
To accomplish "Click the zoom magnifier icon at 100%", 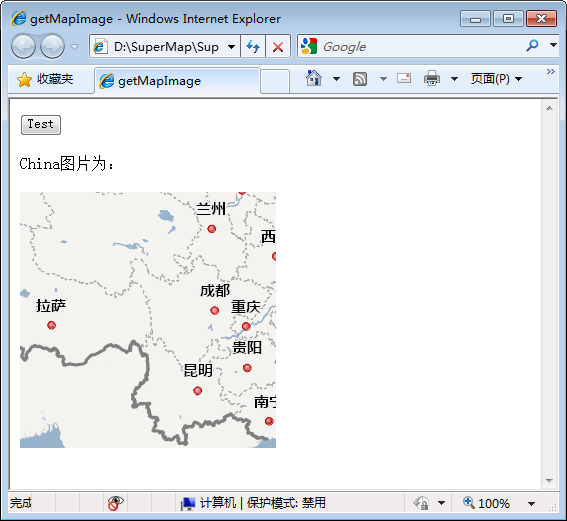I will pos(469,502).
